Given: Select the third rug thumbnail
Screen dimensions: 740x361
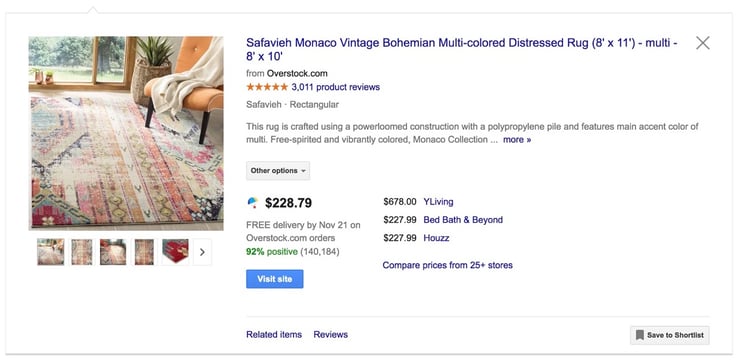Looking at the screenshot, I should click(113, 252).
